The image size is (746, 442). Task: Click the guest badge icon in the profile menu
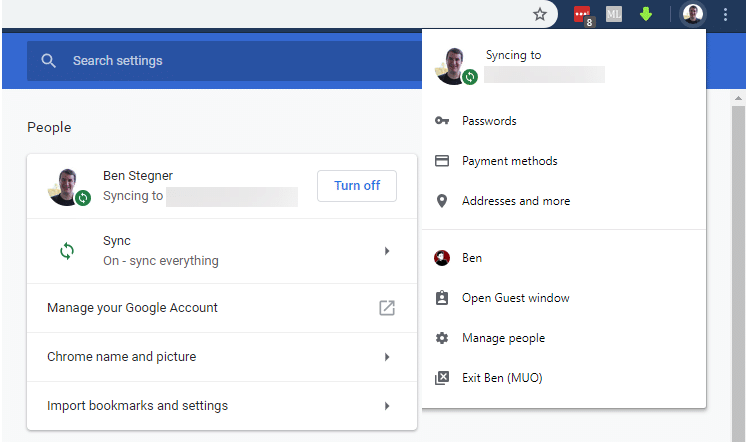click(x=442, y=298)
